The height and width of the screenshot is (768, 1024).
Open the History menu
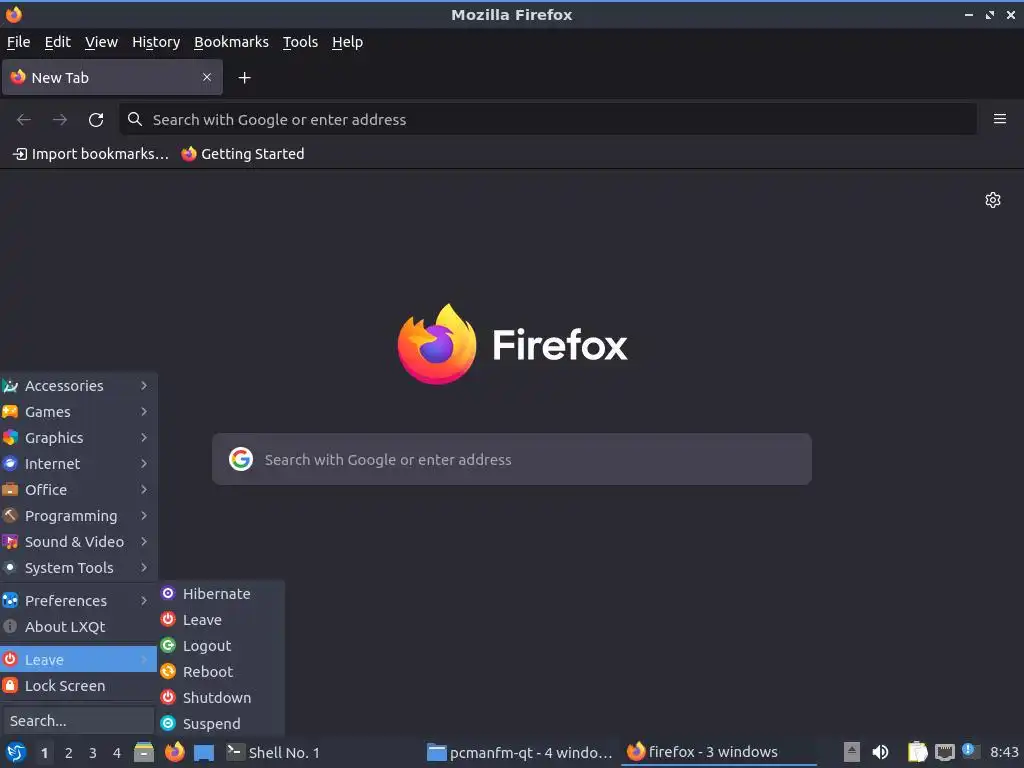tap(156, 42)
